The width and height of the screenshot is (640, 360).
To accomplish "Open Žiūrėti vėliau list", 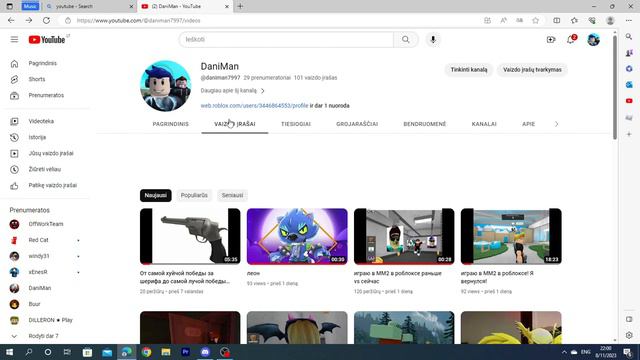I will pyautogui.click(x=44, y=169).
